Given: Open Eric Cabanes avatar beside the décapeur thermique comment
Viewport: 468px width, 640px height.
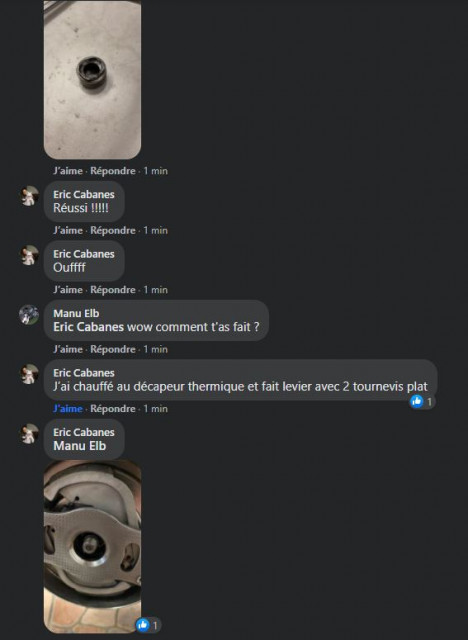Looking at the screenshot, I should pyautogui.click(x=29, y=374).
